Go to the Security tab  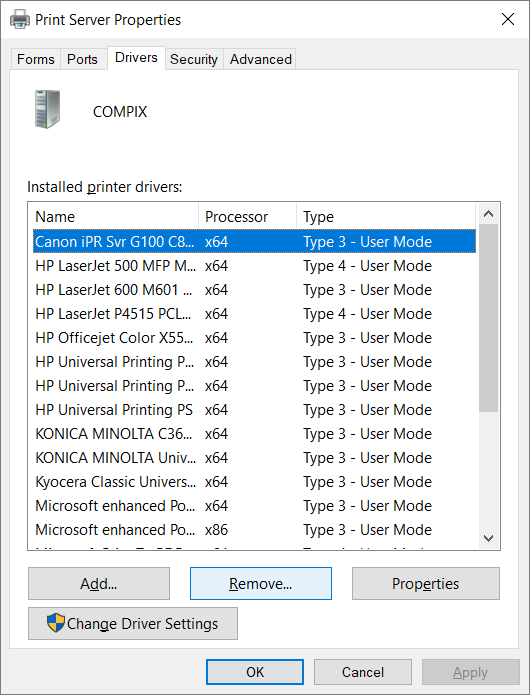coord(194,59)
